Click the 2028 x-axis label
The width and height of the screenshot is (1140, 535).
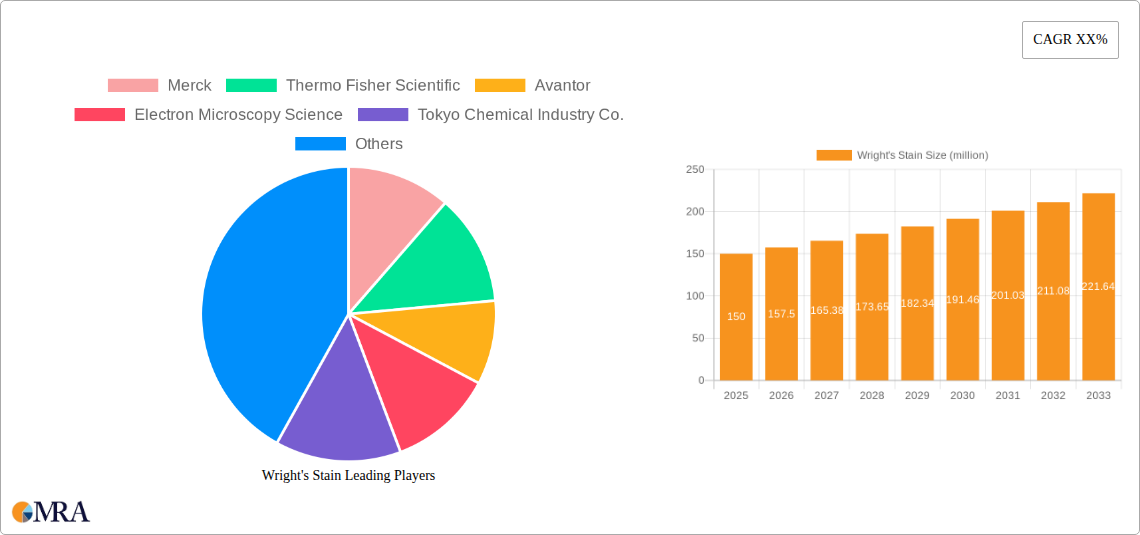872,395
